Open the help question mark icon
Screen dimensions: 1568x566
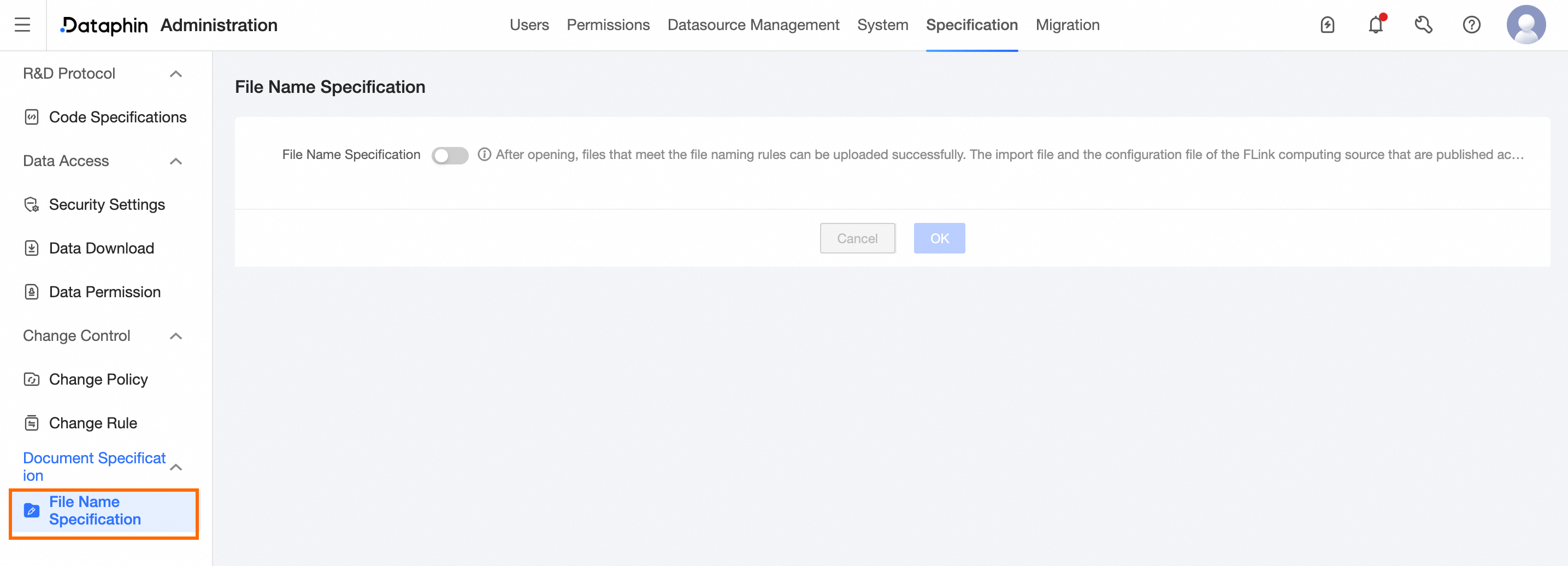[1471, 25]
